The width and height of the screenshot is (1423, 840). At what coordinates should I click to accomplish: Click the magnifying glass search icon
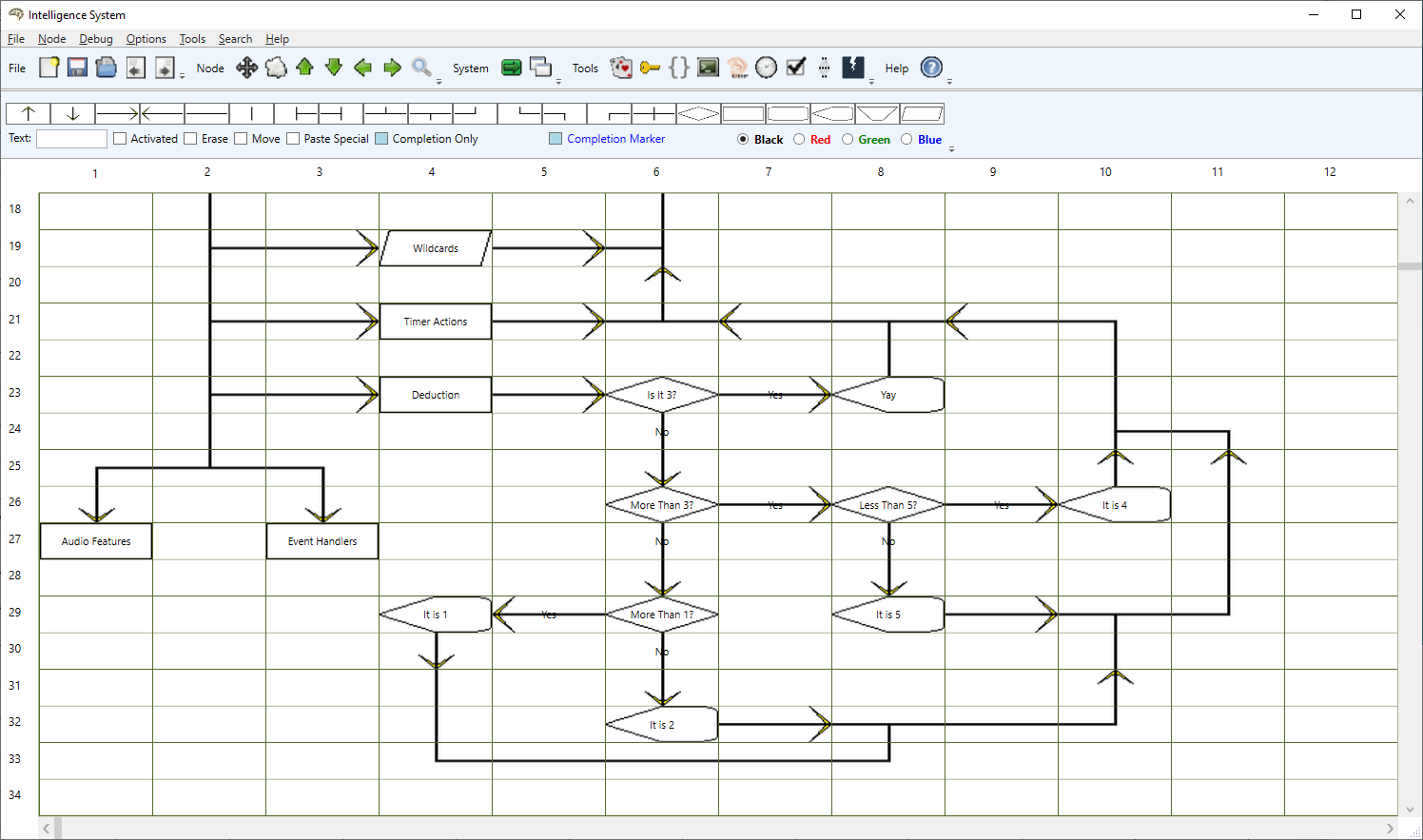tap(421, 68)
